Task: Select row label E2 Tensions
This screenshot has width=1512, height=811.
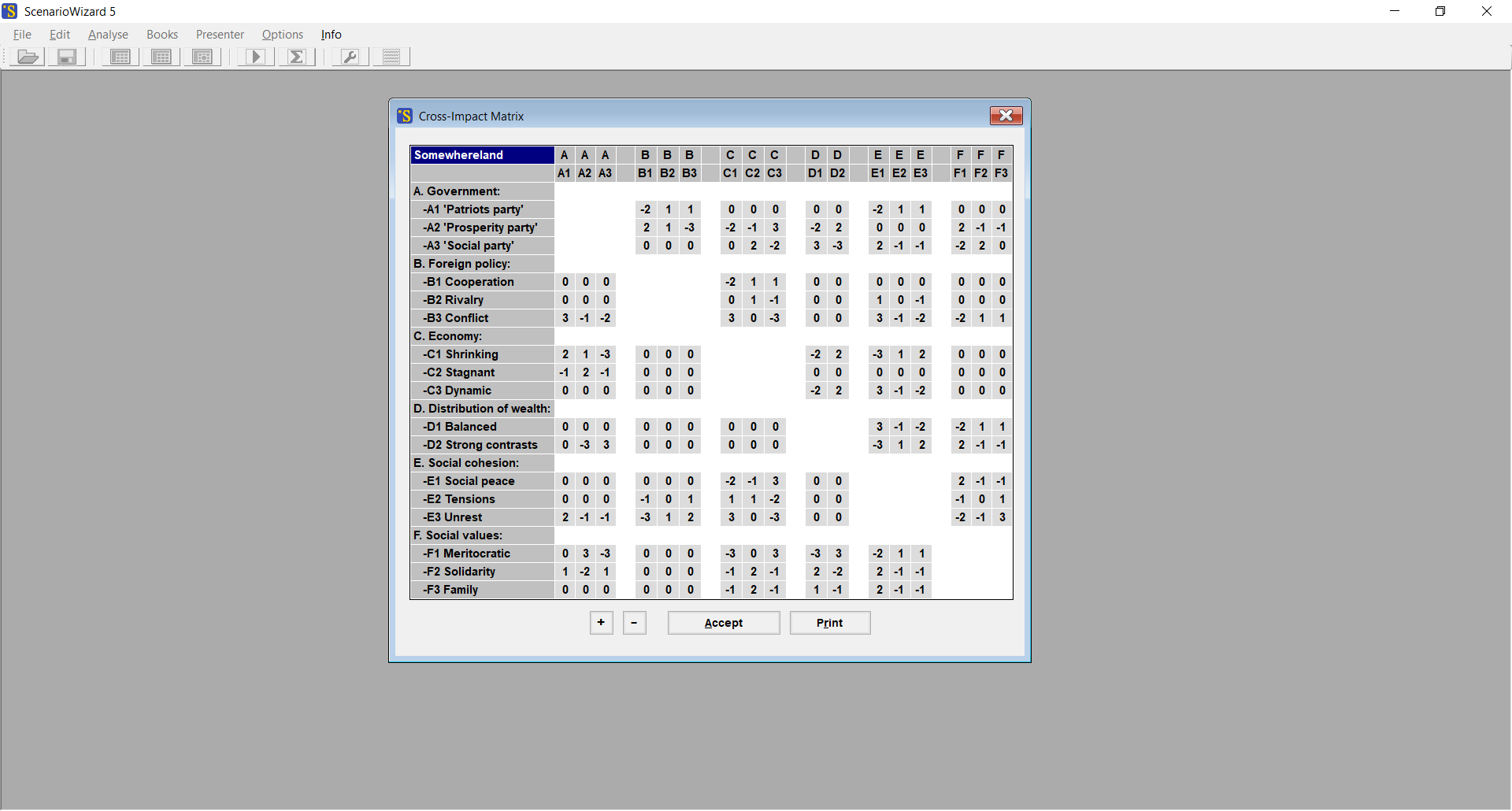Action: coord(482,499)
